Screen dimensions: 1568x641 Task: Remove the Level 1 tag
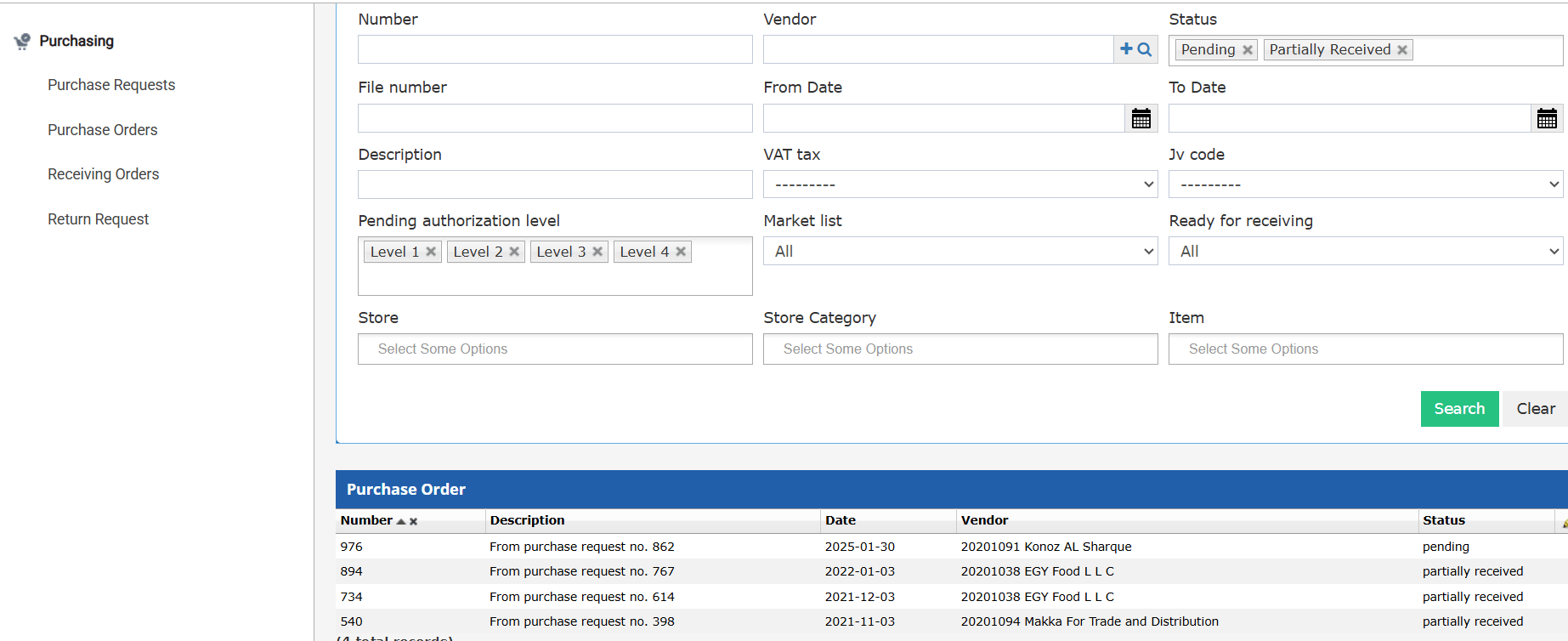point(431,252)
